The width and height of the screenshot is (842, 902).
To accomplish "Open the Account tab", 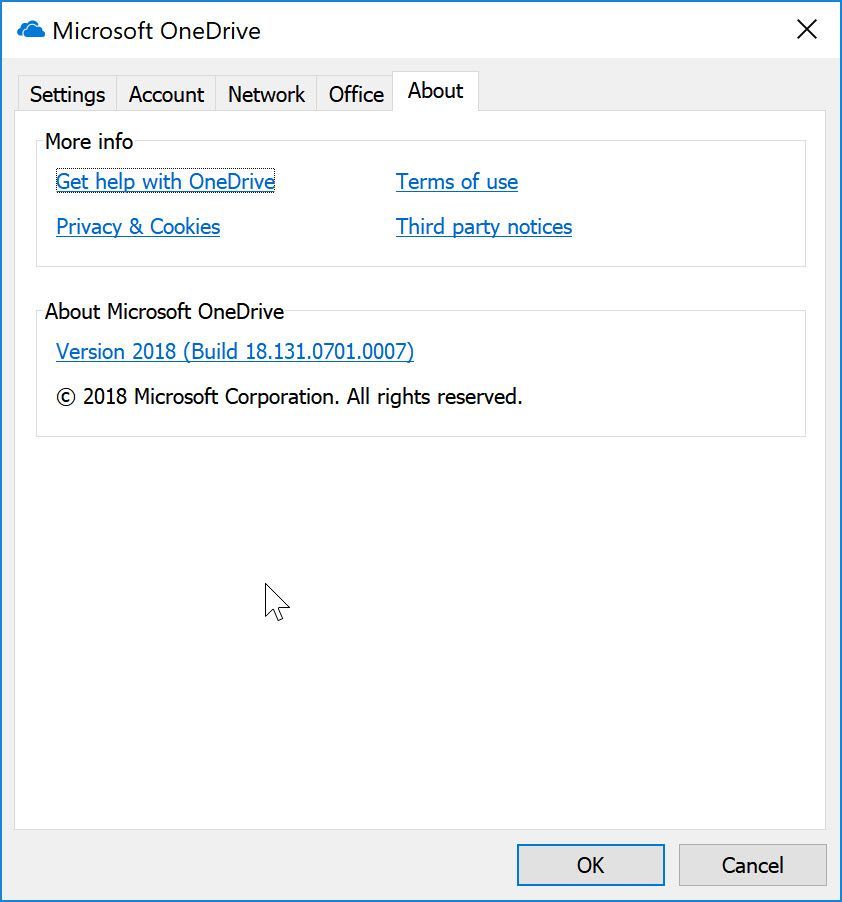I will click(x=166, y=94).
